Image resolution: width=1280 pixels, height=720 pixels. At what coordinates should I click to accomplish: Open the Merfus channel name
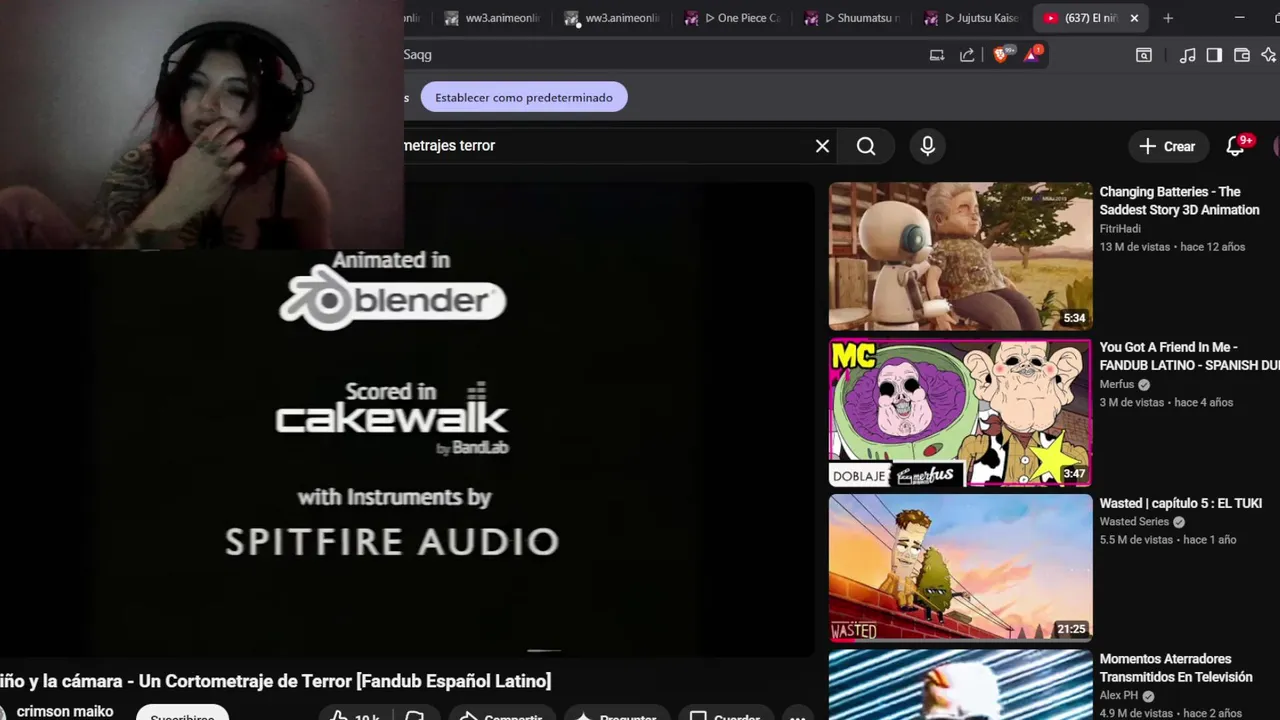1117,384
